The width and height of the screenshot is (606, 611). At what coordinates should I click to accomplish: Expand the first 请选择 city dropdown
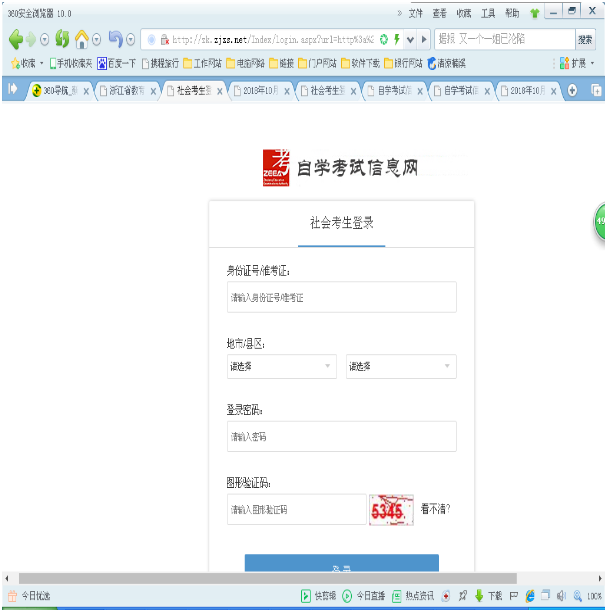(x=281, y=367)
